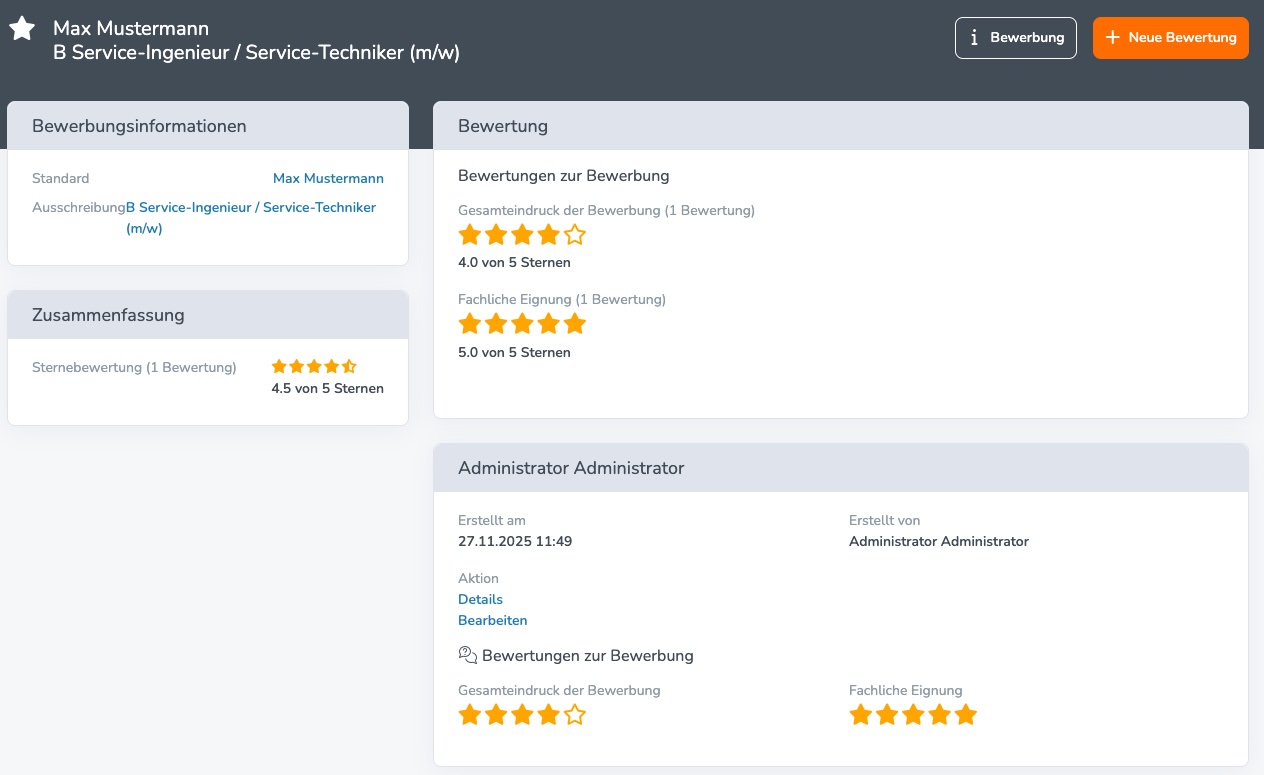
Task: Click the empty fifth star under Gesamteindruck summary
Action: pyautogui.click(x=574, y=236)
